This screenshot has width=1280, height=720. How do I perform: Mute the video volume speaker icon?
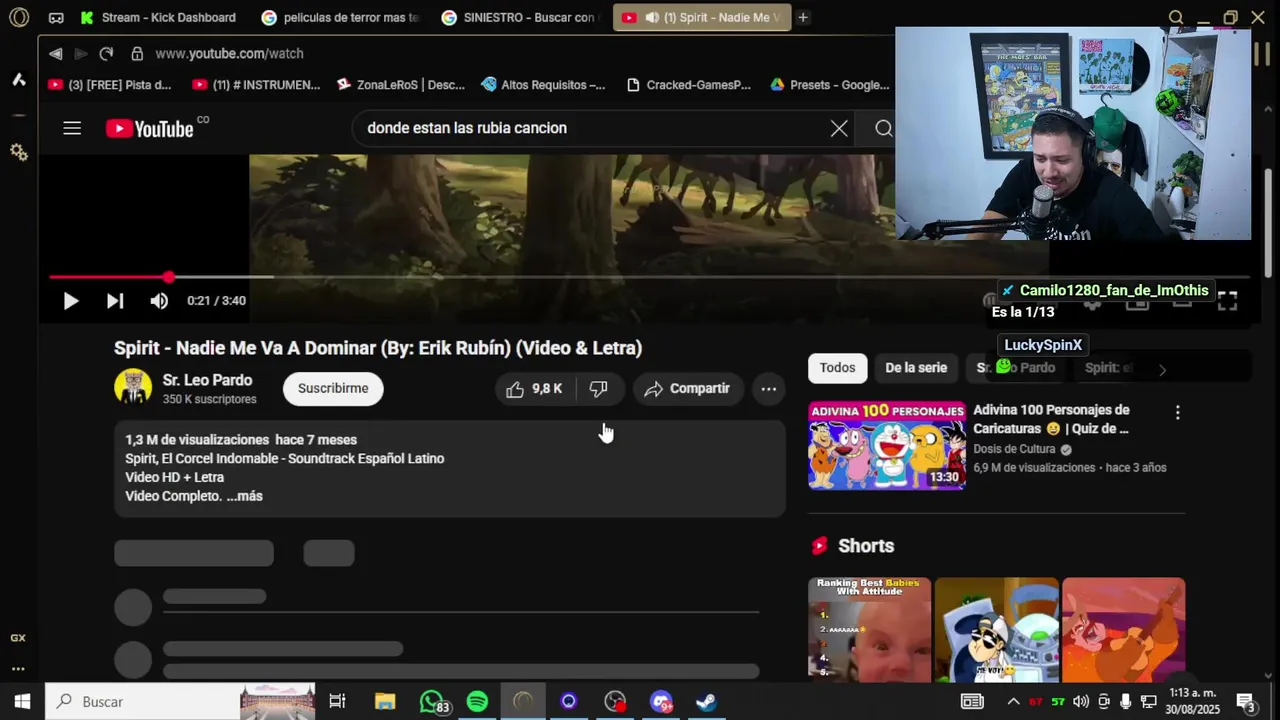(x=159, y=301)
